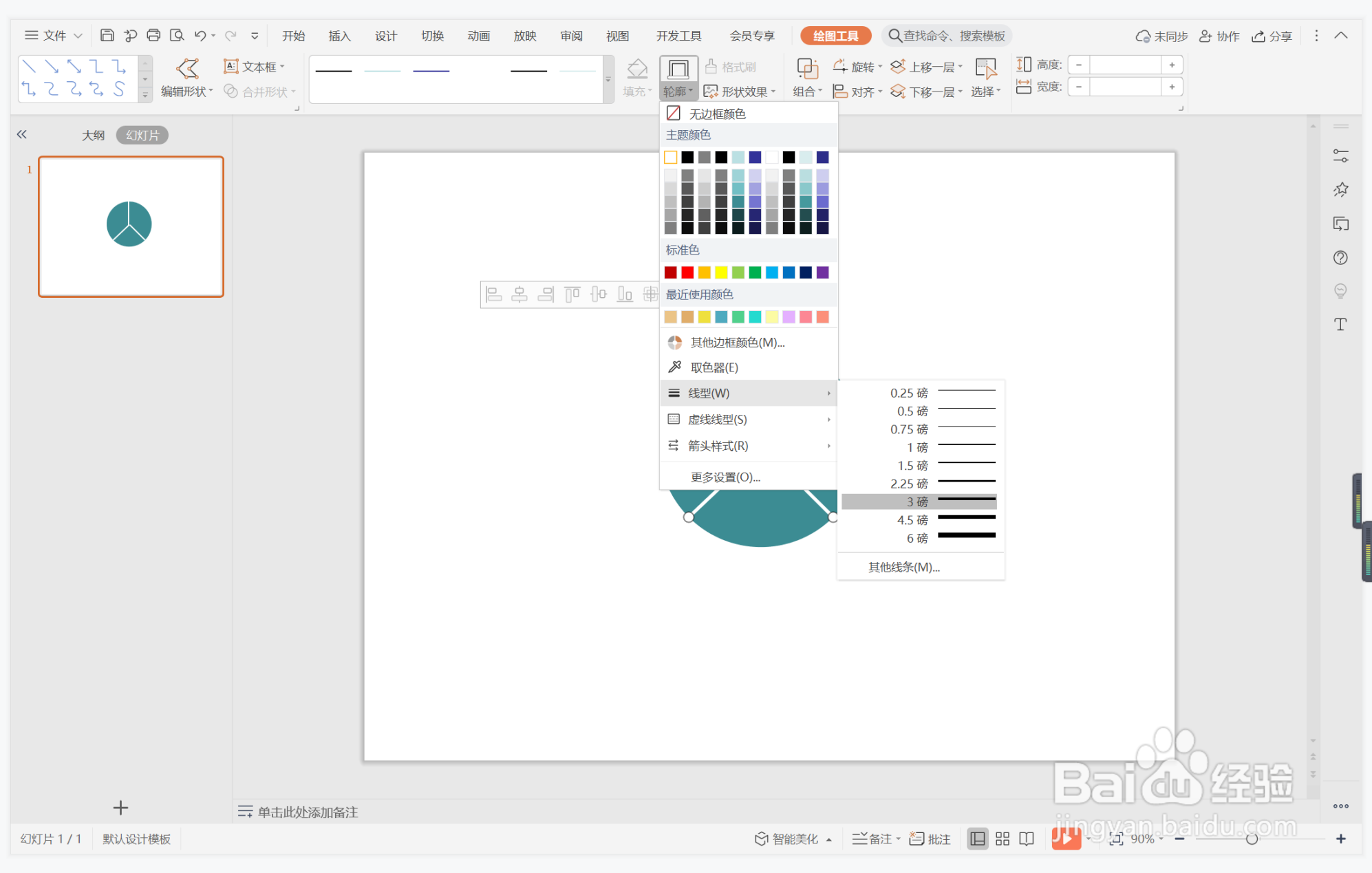The height and width of the screenshot is (873, 1372).
Task: Click the Redo arrow icon
Action: point(231,35)
